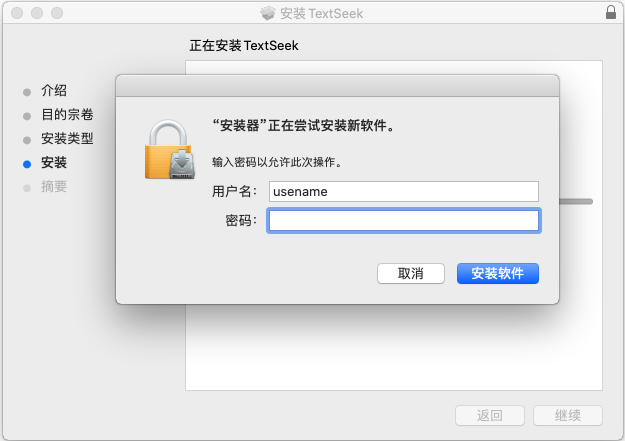Click the 安装软件 button
Screen dimensions: 625x441
[x=498, y=274]
